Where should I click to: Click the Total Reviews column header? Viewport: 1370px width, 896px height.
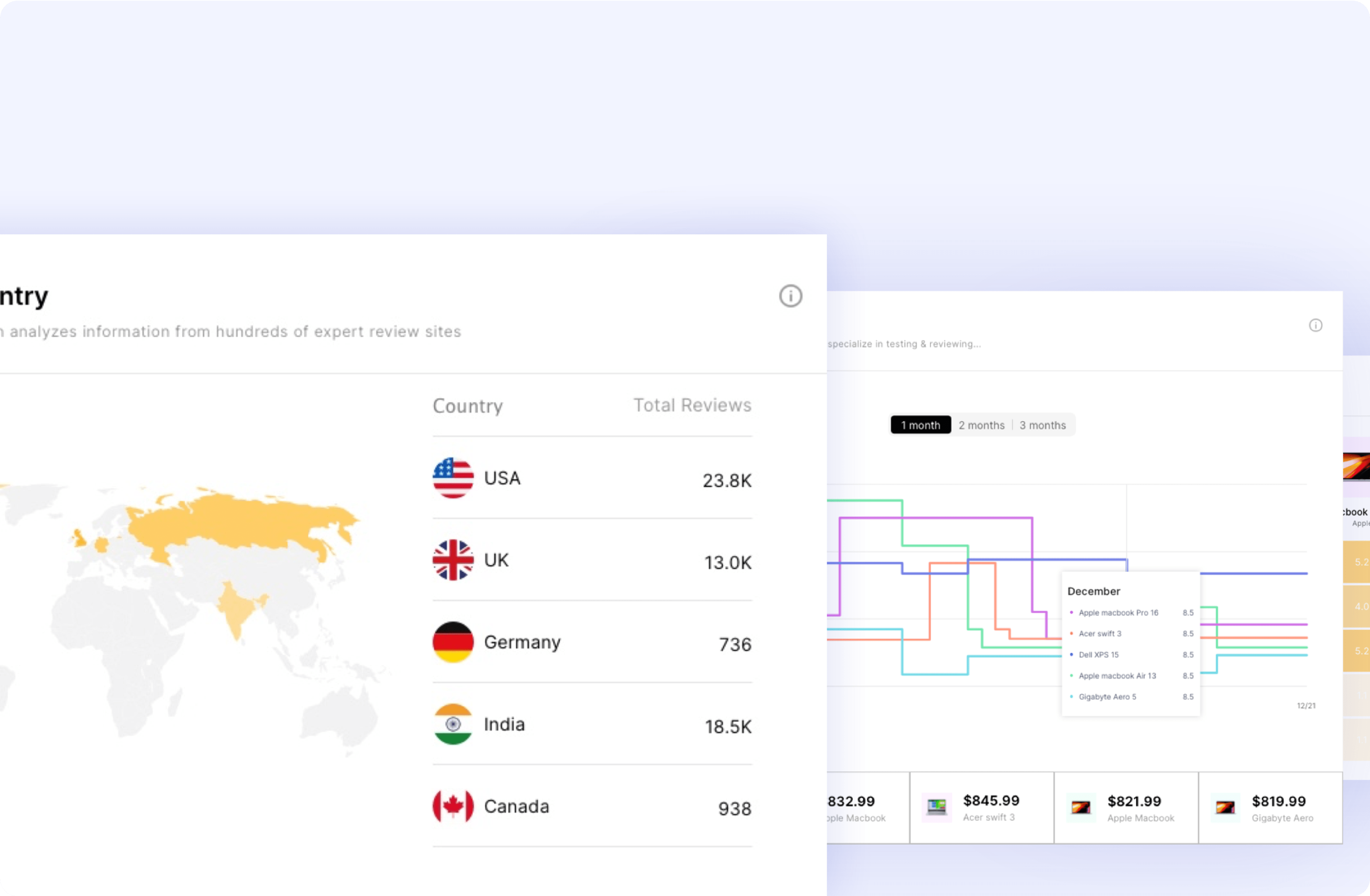pyautogui.click(x=692, y=405)
